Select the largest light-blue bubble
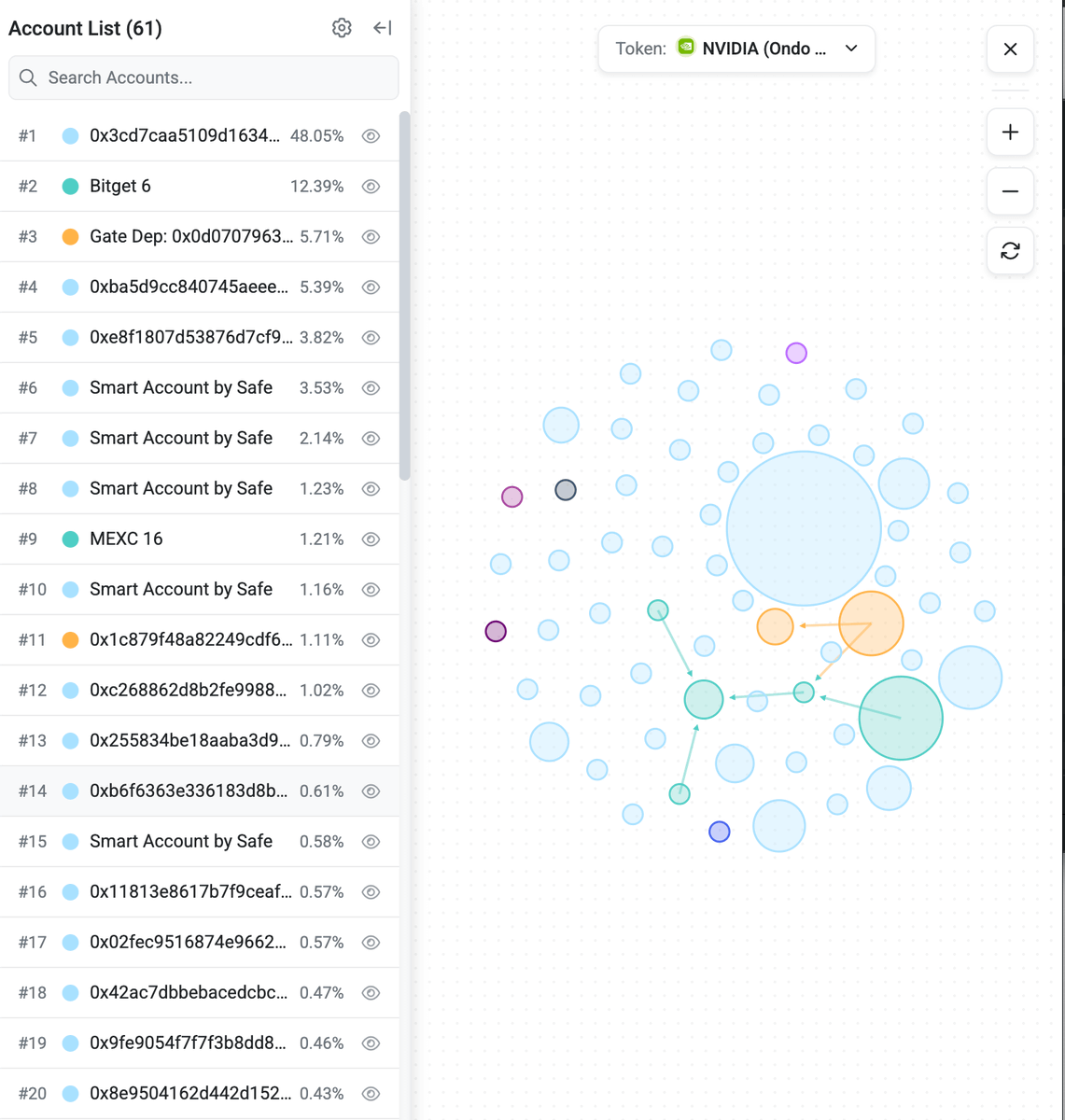 tap(804, 528)
